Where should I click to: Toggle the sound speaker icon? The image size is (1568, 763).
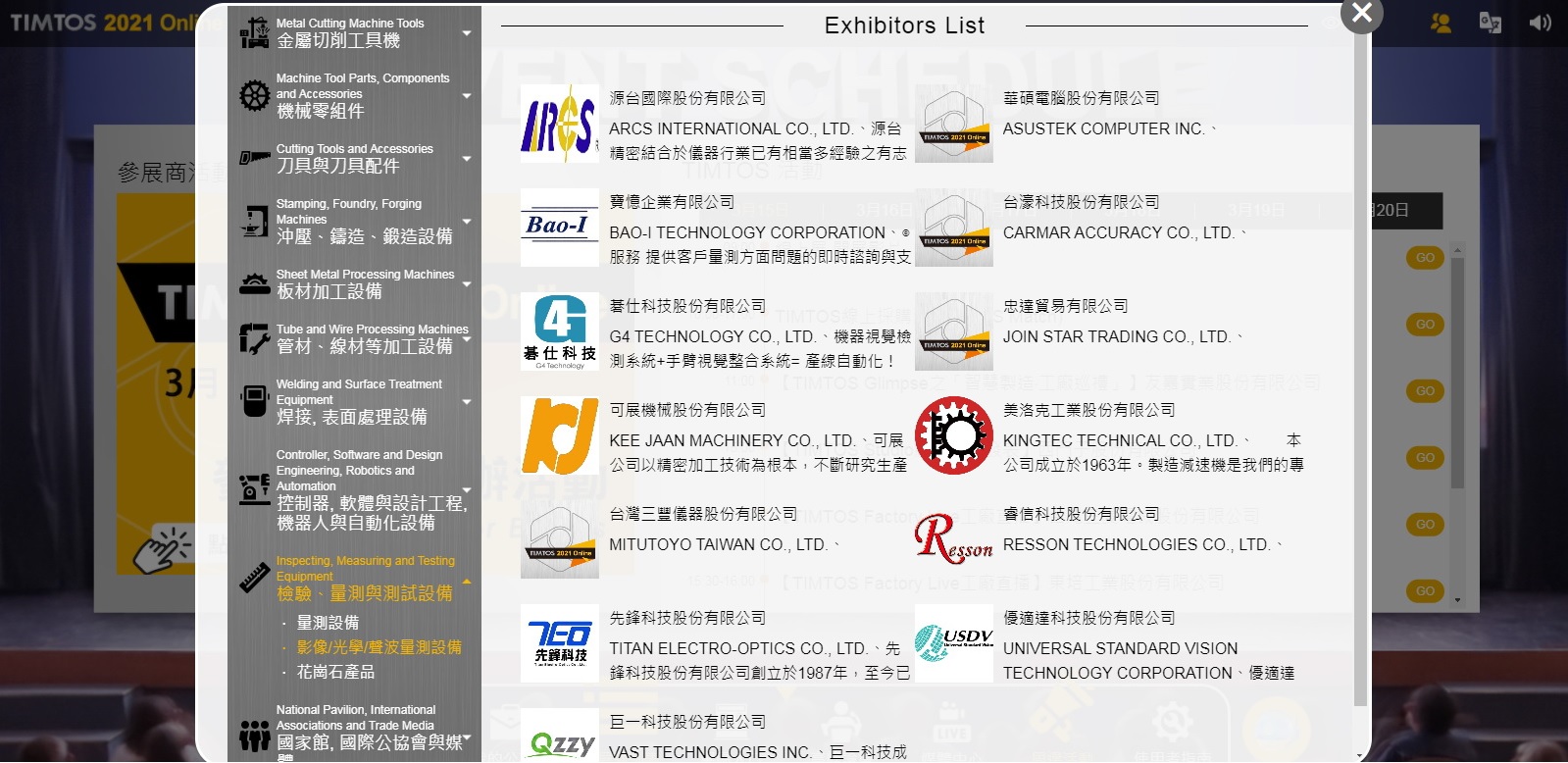[1540, 23]
